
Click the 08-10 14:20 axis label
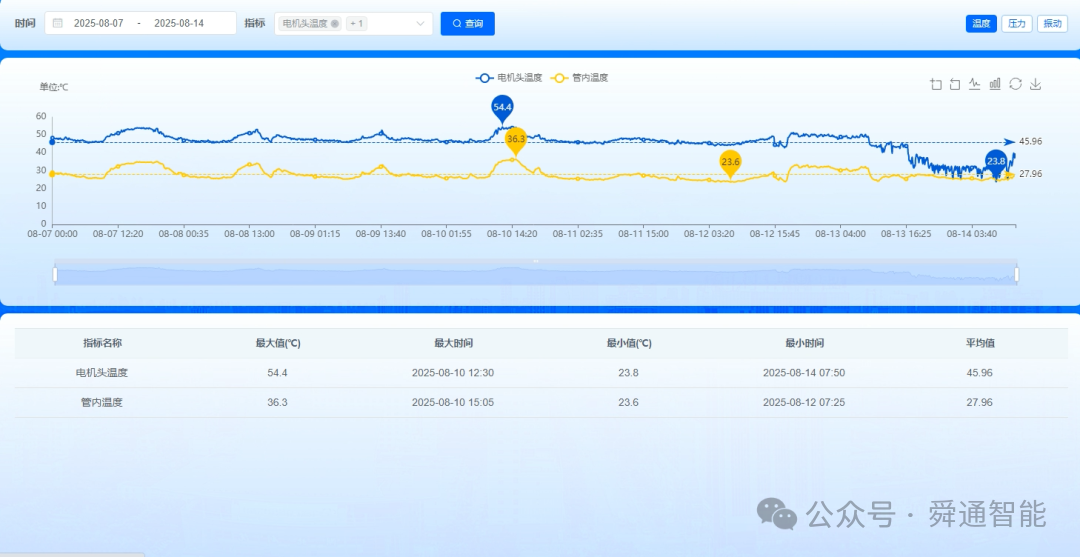(512, 234)
